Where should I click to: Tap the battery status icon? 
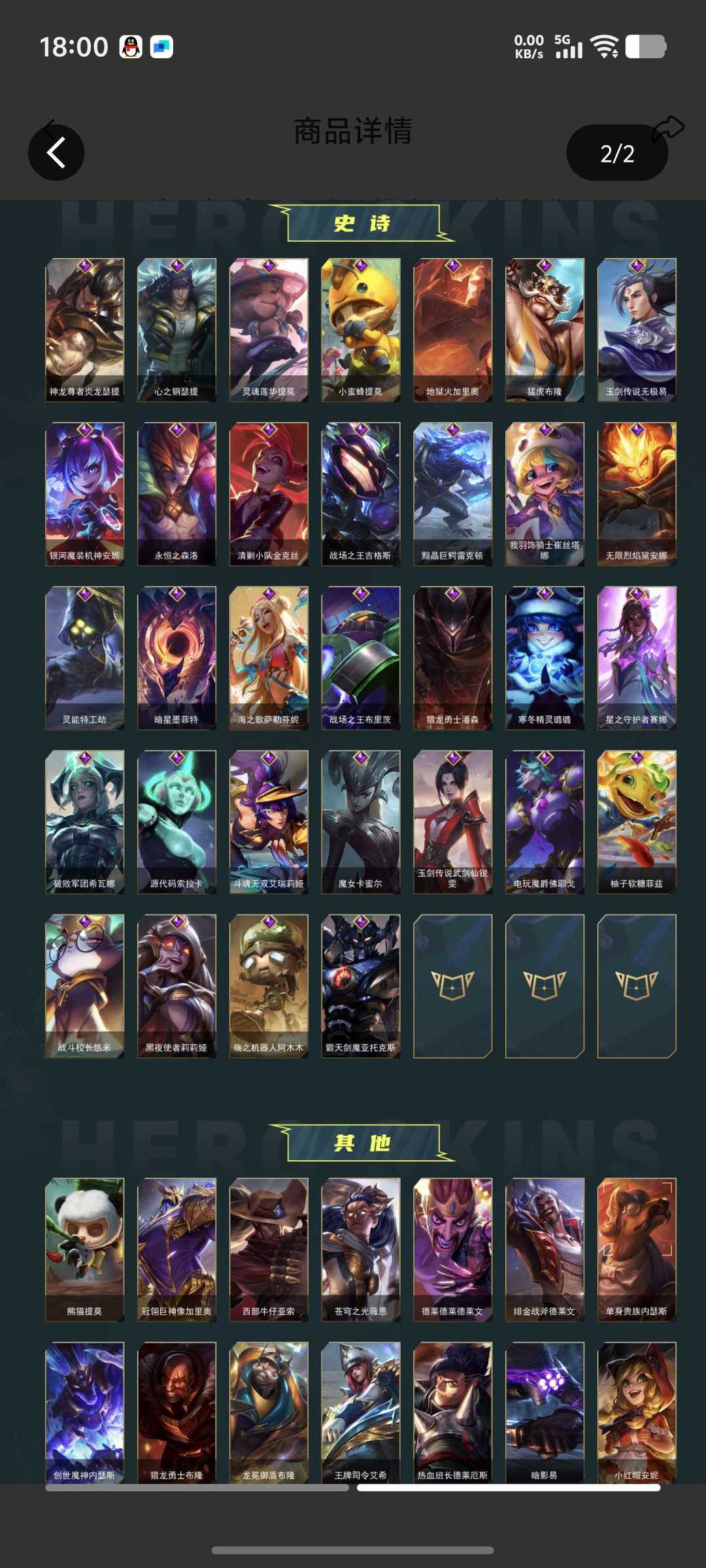click(x=645, y=46)
